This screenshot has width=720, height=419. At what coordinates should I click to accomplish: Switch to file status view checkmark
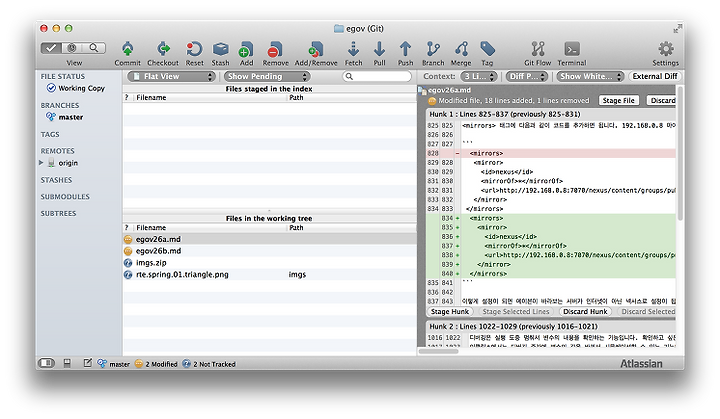[x=51, y=48]
